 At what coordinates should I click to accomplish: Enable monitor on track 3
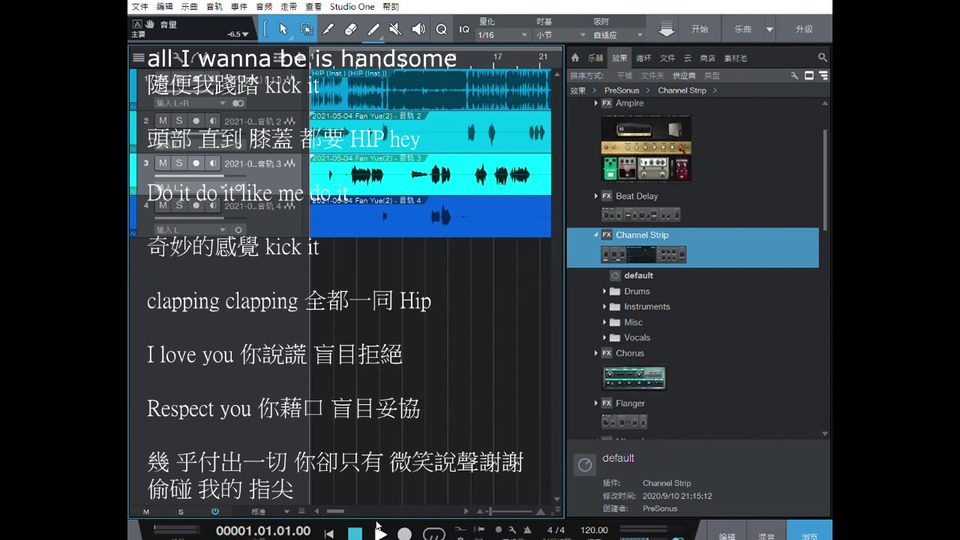click(x=212, y=163)
